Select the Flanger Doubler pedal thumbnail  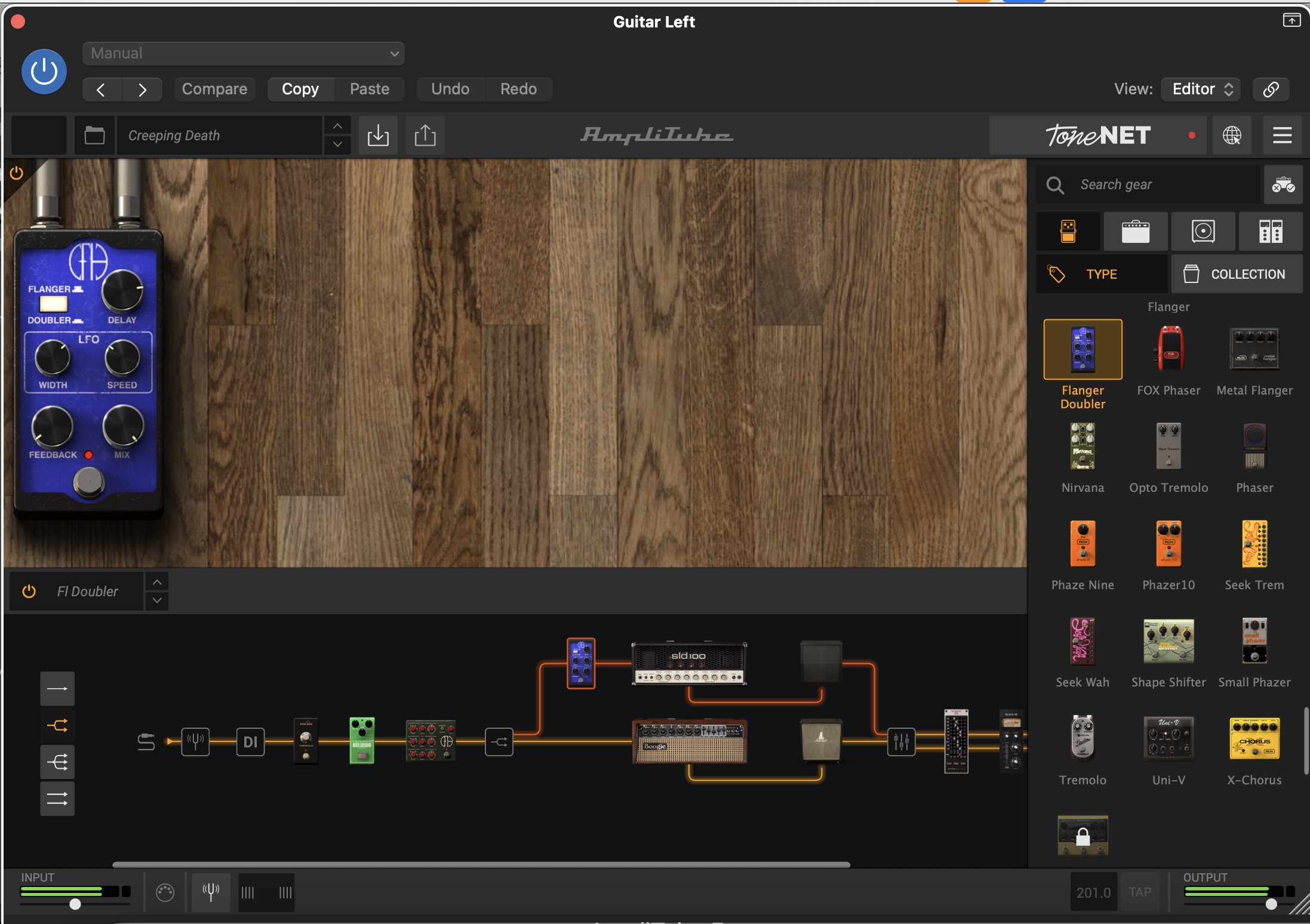tap(1083, 350)
